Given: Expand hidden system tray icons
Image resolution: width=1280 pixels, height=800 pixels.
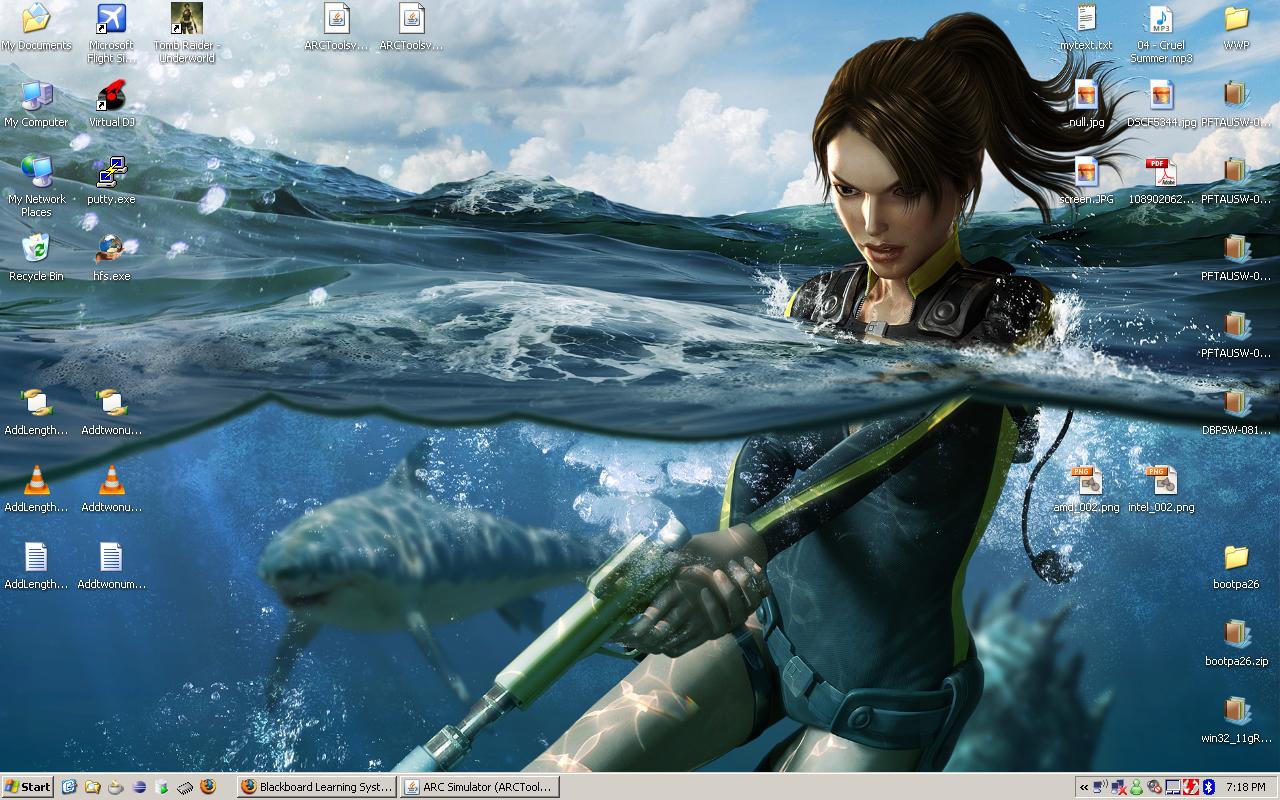Looking at the screenshot, I should point(1084,787).
